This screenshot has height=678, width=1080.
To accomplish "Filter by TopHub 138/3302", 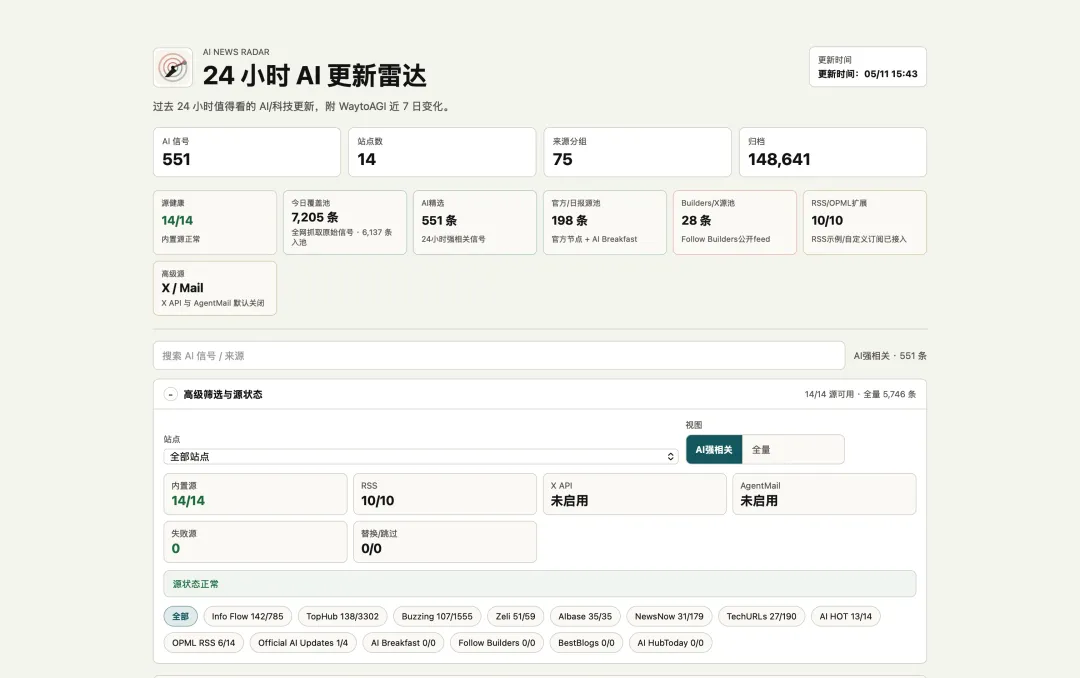I will [342, 617].
